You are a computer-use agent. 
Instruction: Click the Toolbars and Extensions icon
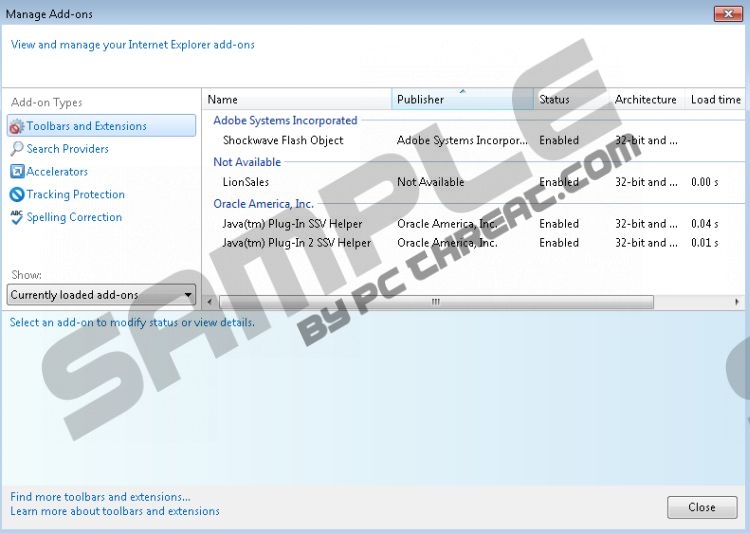tap(17, 127)
